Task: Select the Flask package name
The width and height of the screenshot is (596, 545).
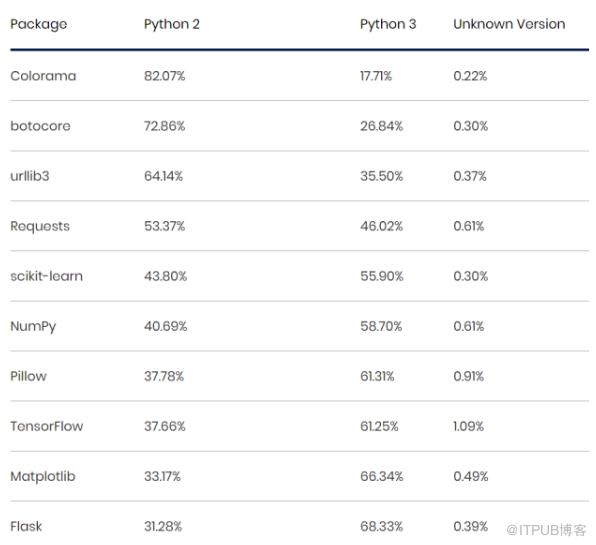Action: pyautogui.click(x=26, y=526)
